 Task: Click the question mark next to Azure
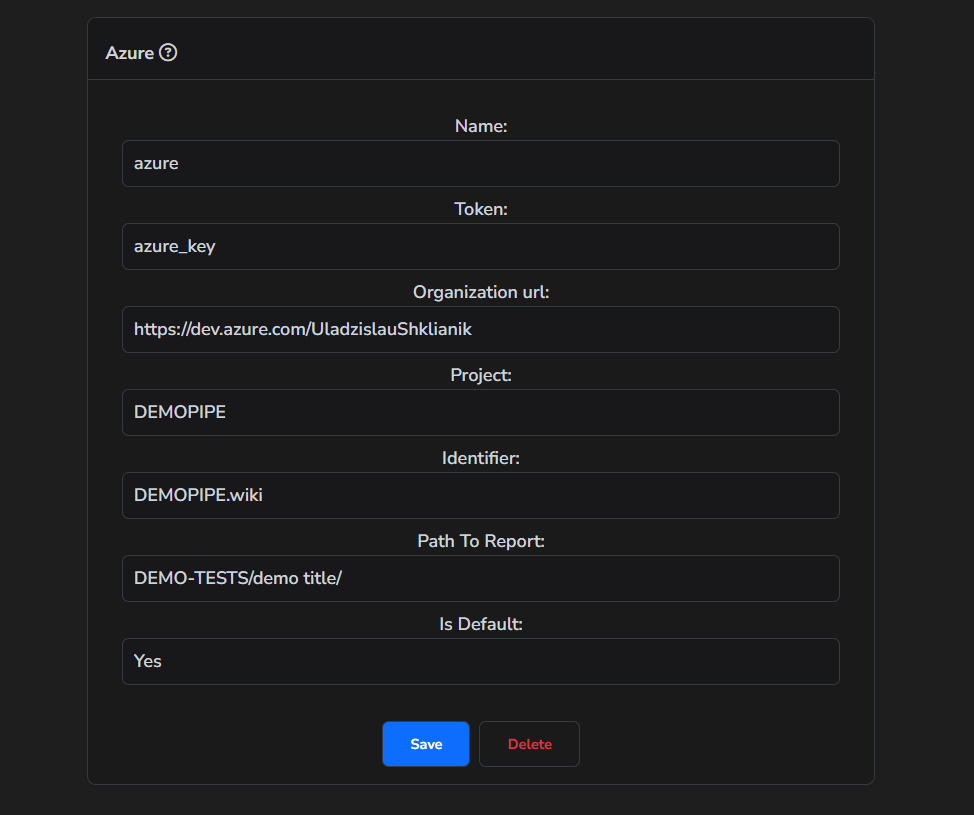167,52
